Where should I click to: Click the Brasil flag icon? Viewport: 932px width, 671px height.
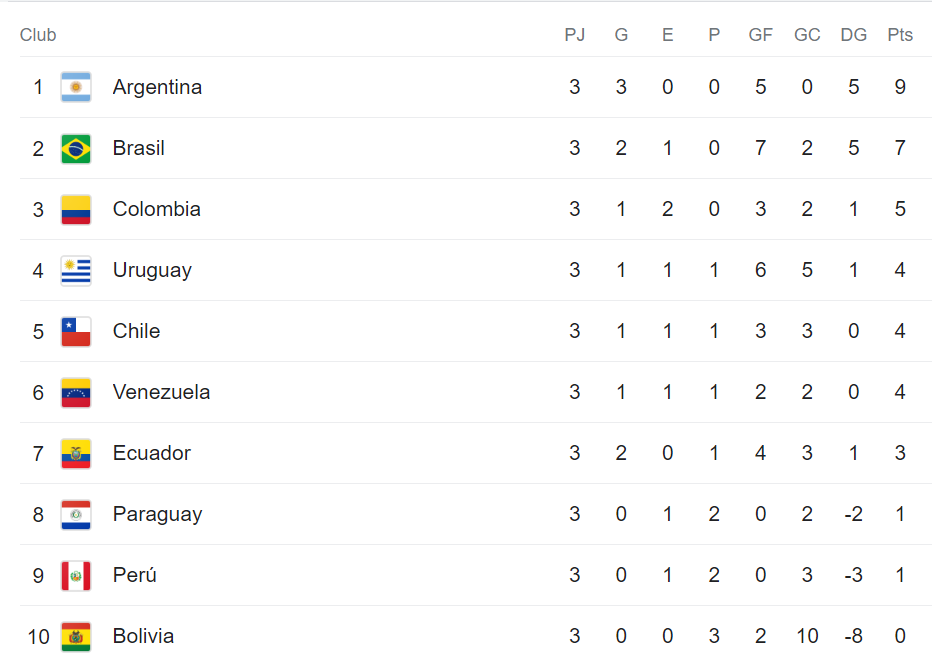(76, 148)
